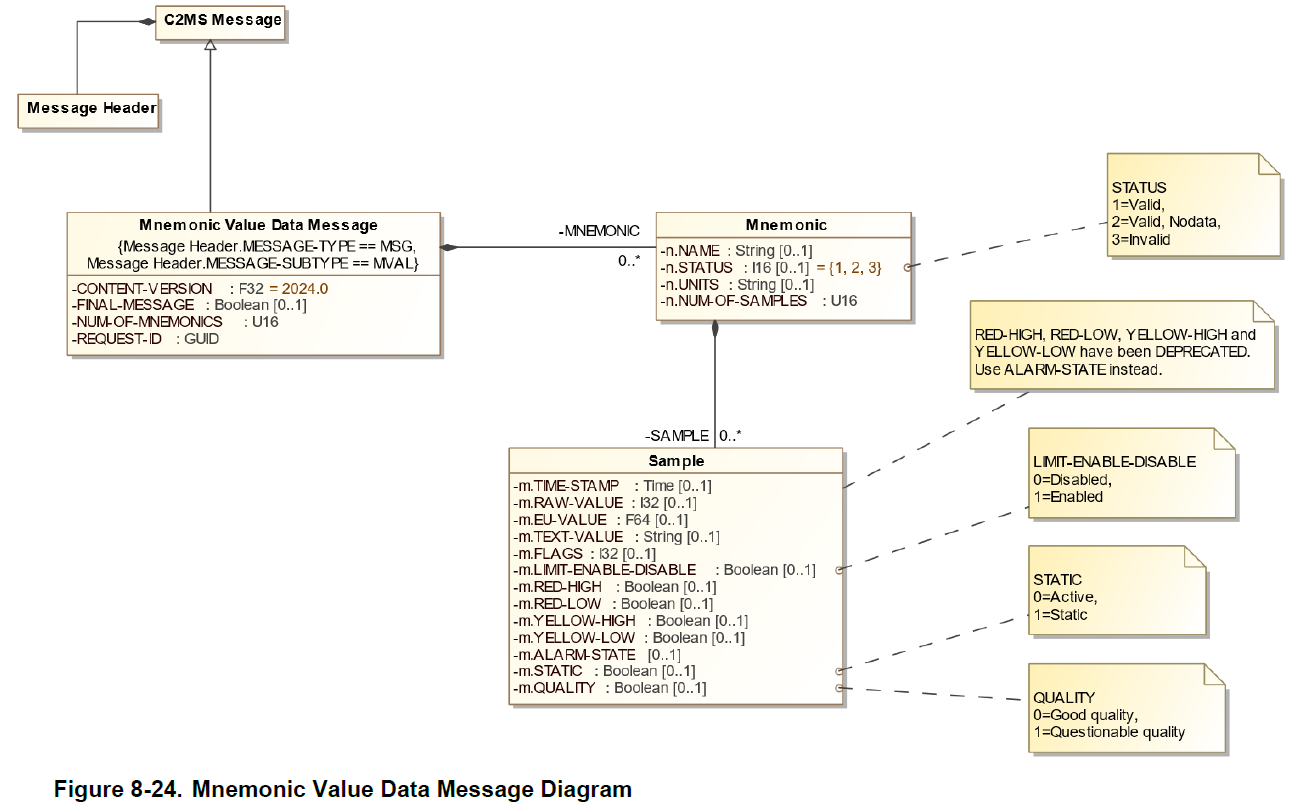The width and height of the screenshot is (1291, 807).
Task: Click the composition diamond beside Mnemonic Value Data Message
Action: point(450,247)
